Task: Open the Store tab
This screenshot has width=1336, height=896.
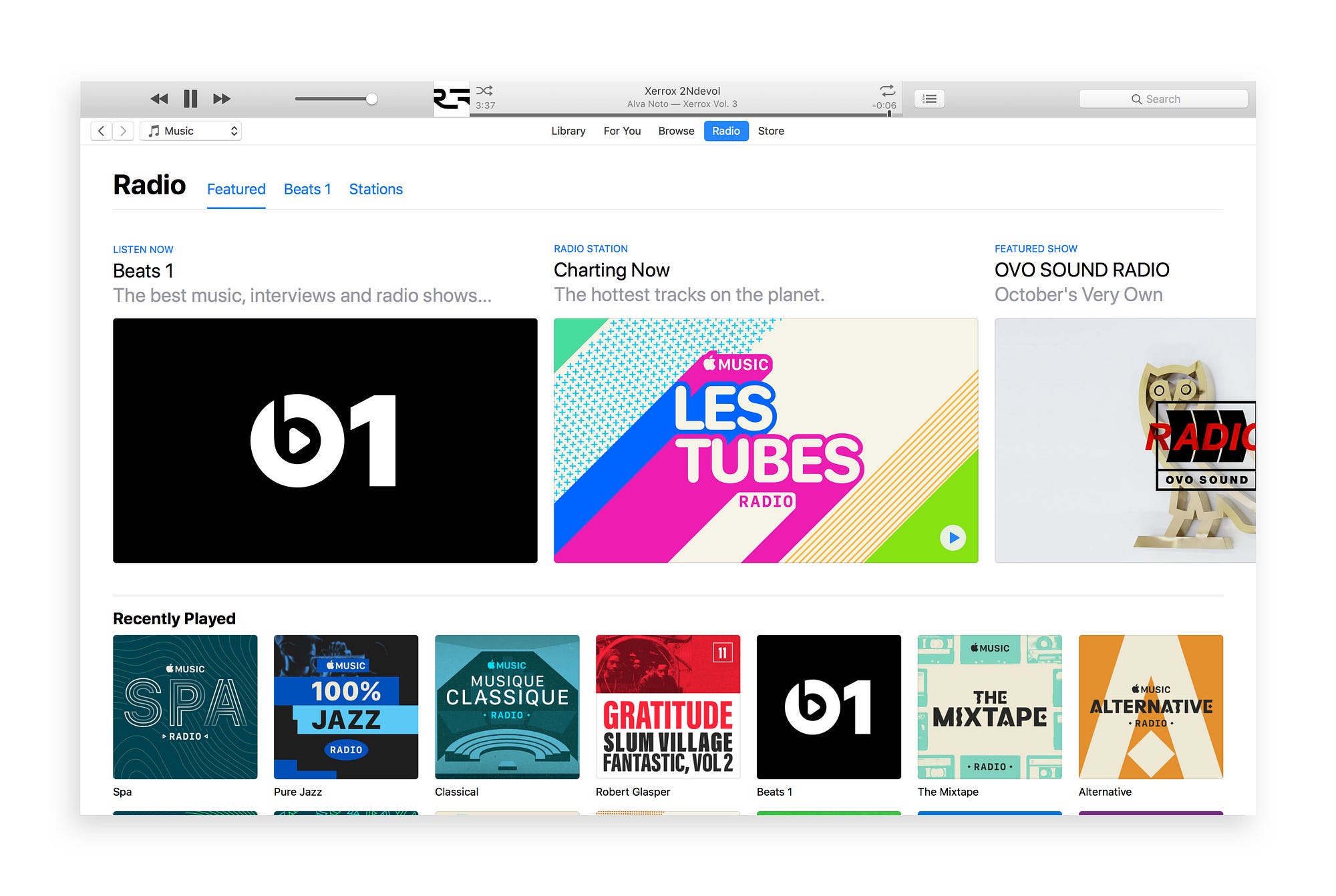Action: 771,131
